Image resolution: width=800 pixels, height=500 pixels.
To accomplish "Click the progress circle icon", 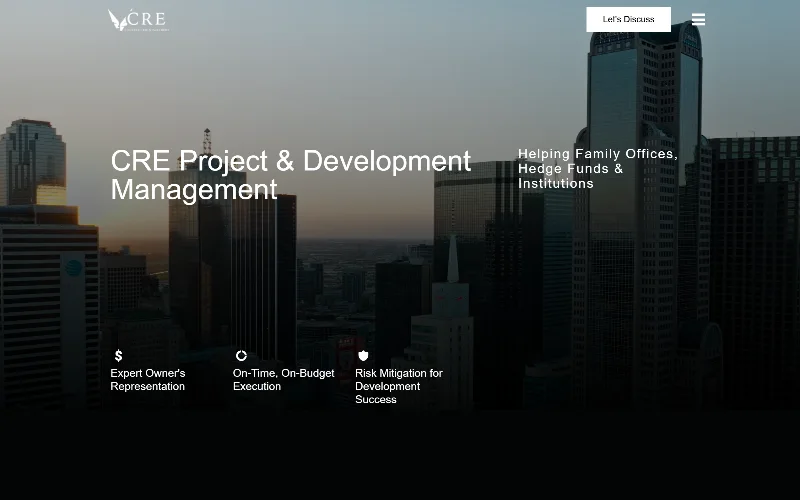I will [241, 356].
